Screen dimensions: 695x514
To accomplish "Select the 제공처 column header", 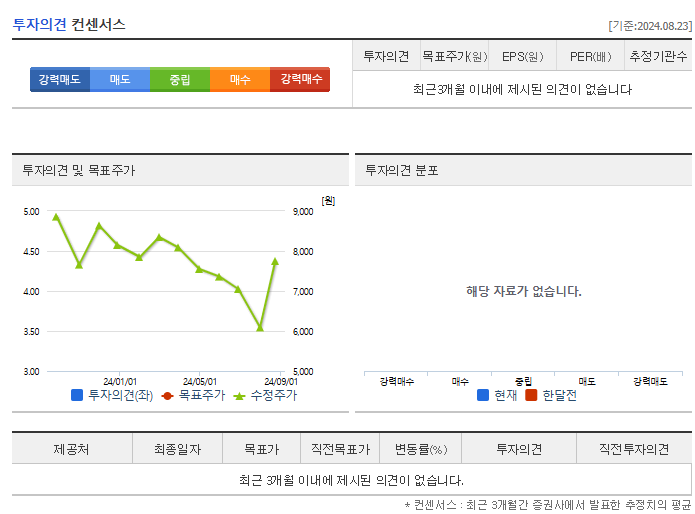I will (x=71, y=449).
